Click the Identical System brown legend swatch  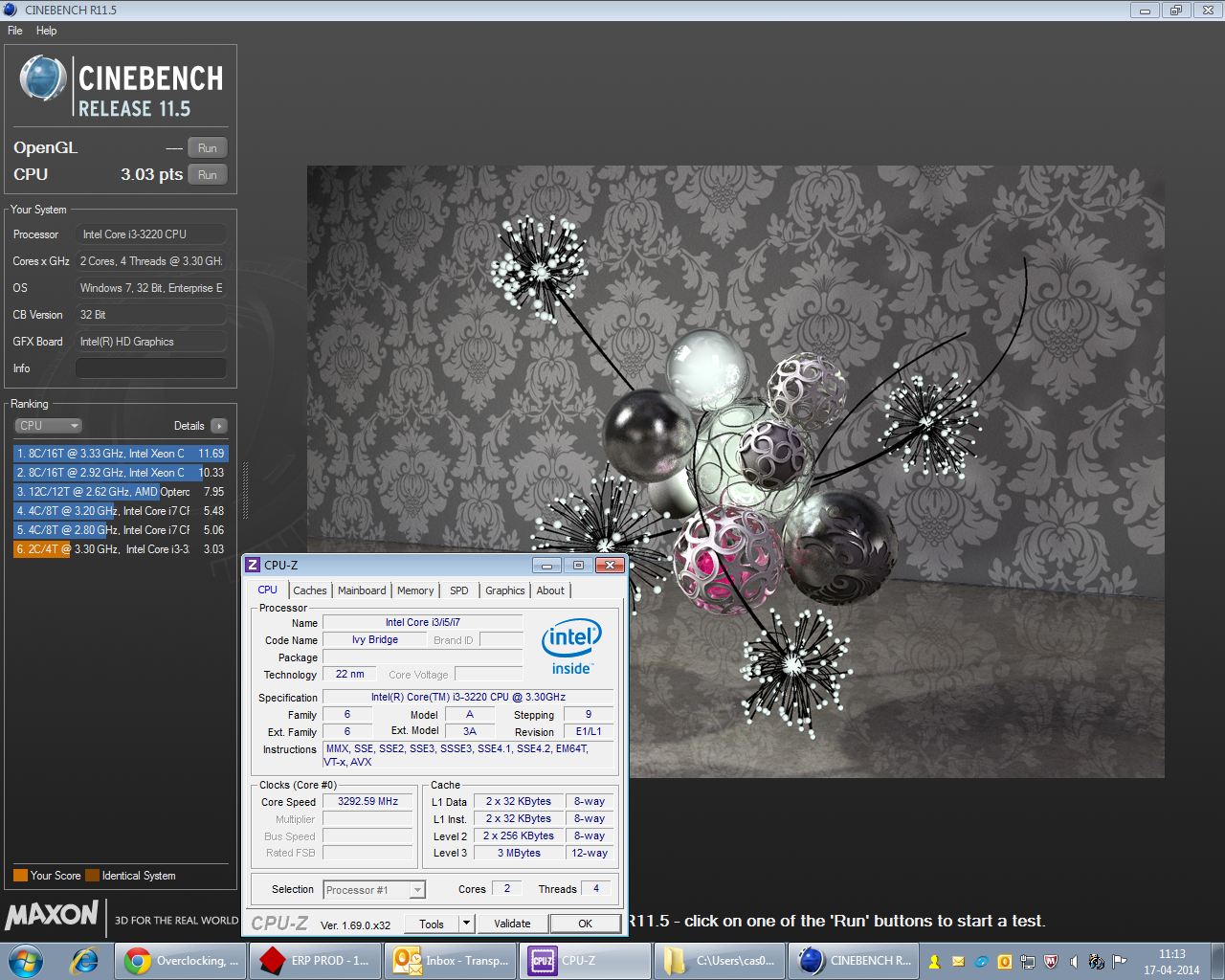(92, 875)
